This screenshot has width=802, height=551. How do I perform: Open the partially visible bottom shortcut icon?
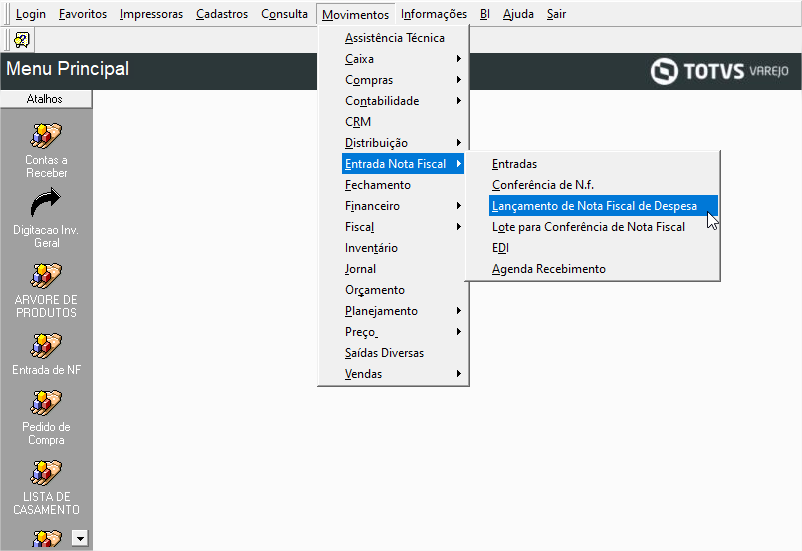pyautogui.click(x=46, y=538)
